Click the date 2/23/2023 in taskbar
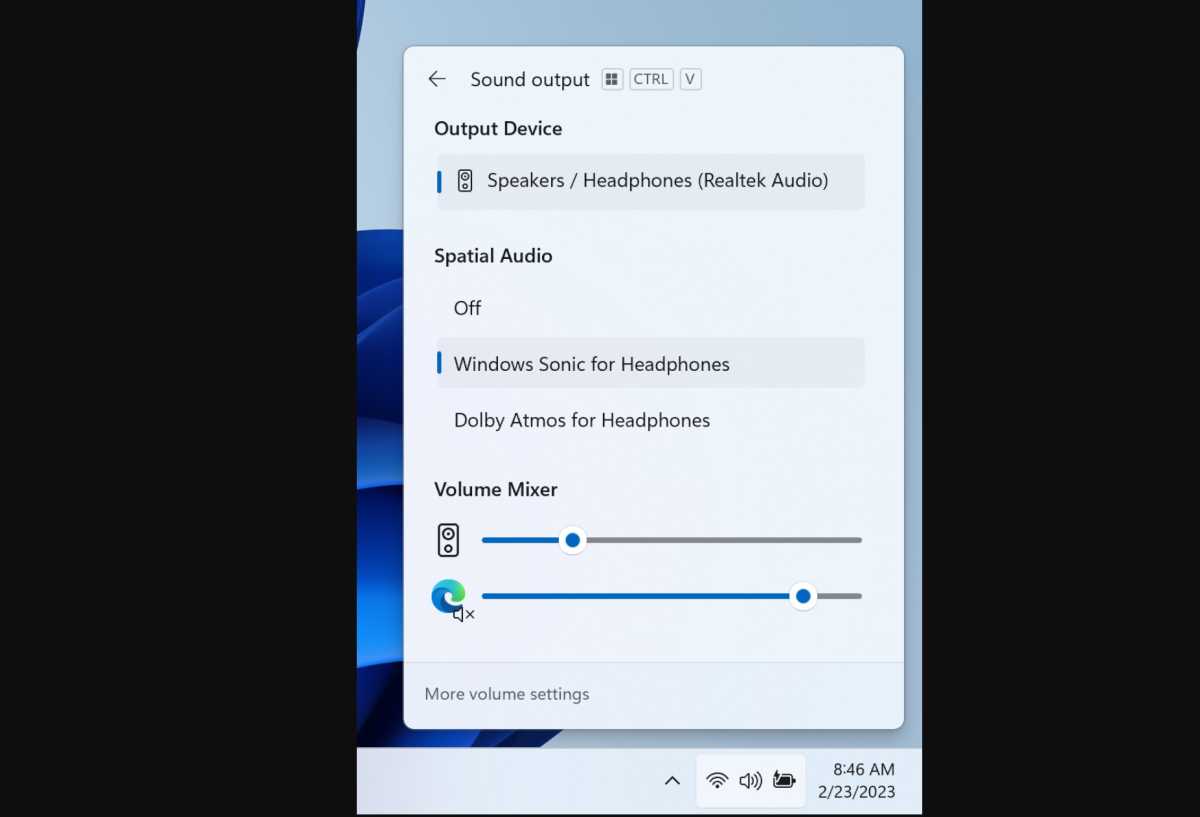The height and width of the screenshot is (817, 1200). 857,792
